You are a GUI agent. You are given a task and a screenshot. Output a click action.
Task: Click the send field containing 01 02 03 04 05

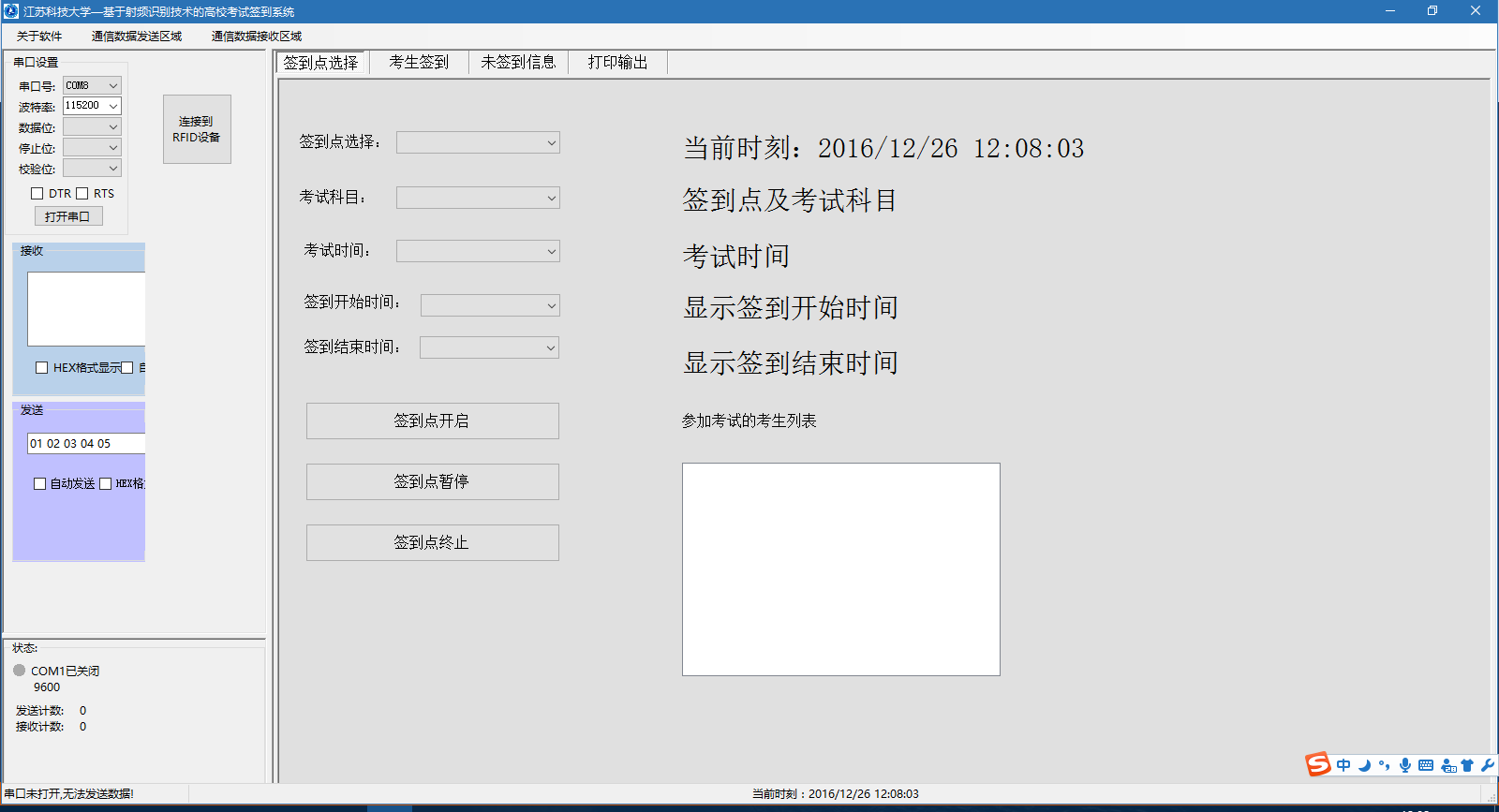86,444
